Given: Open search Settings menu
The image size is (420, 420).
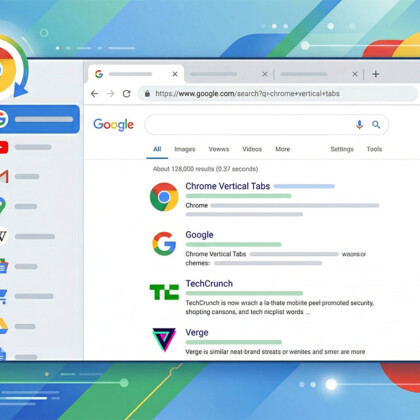Looking at the screenshot, I should 342,149.
